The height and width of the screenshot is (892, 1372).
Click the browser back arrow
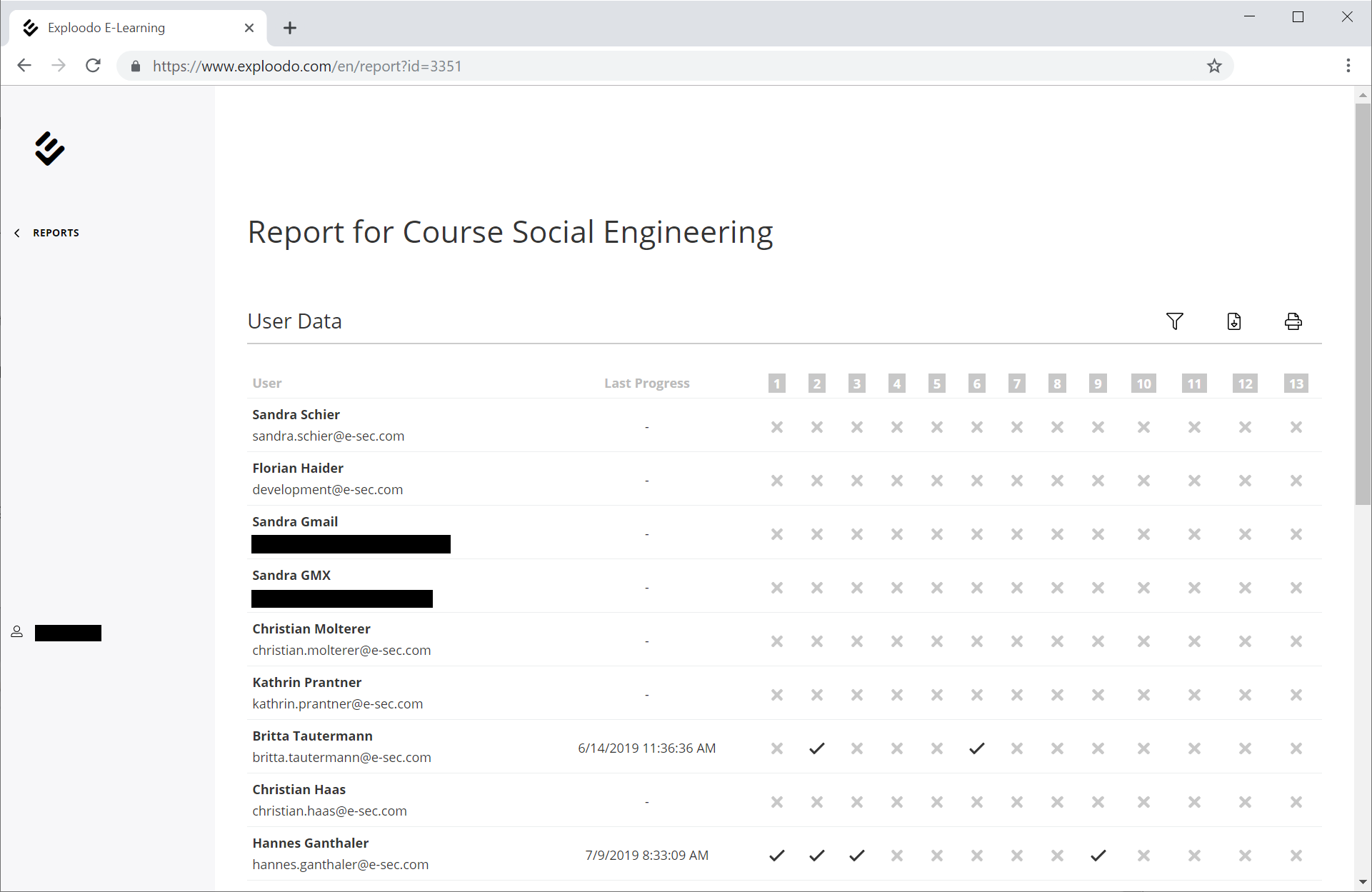pos(24,66)
